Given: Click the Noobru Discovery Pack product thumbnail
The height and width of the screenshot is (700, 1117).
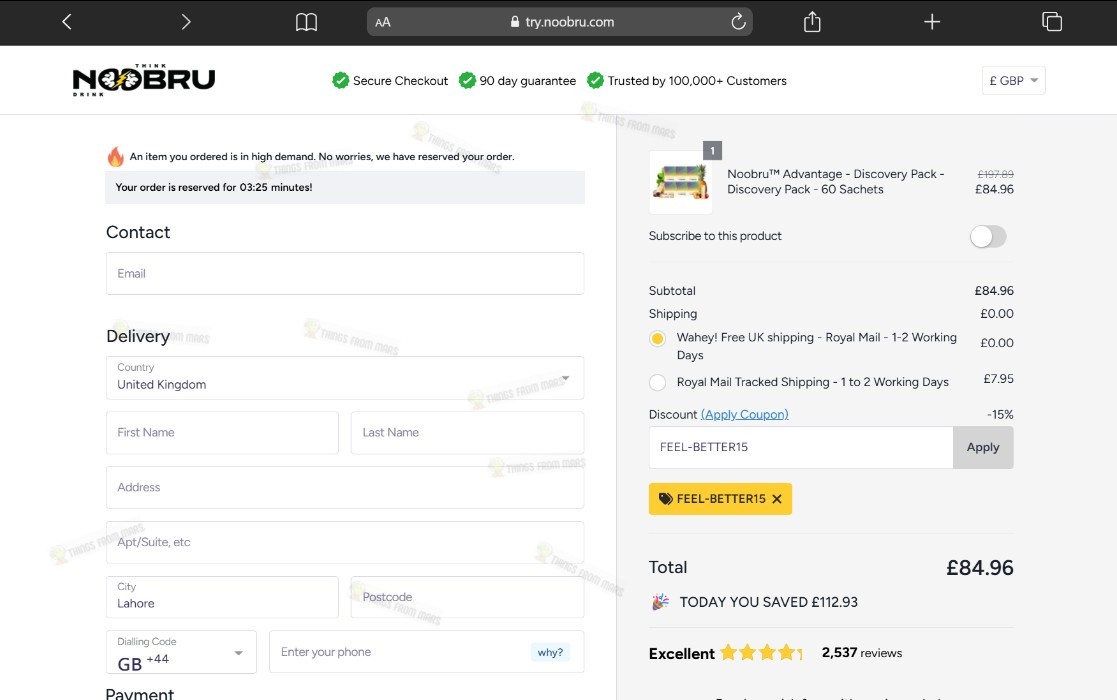Looking at the screenshot, I should pos(680,182).
